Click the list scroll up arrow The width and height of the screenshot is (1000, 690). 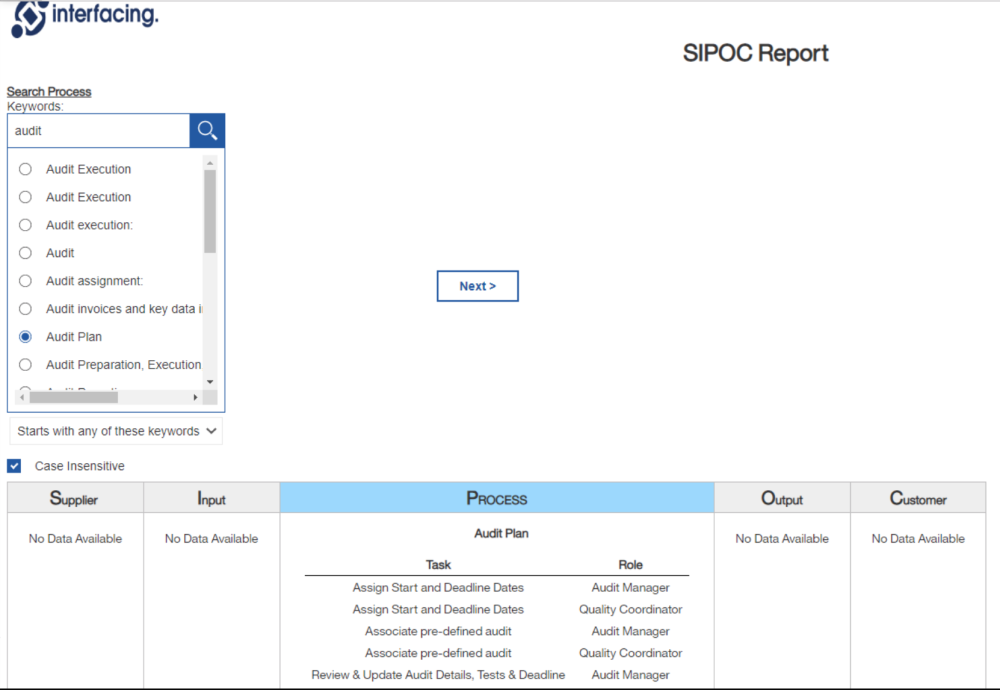tap(210, 163)
